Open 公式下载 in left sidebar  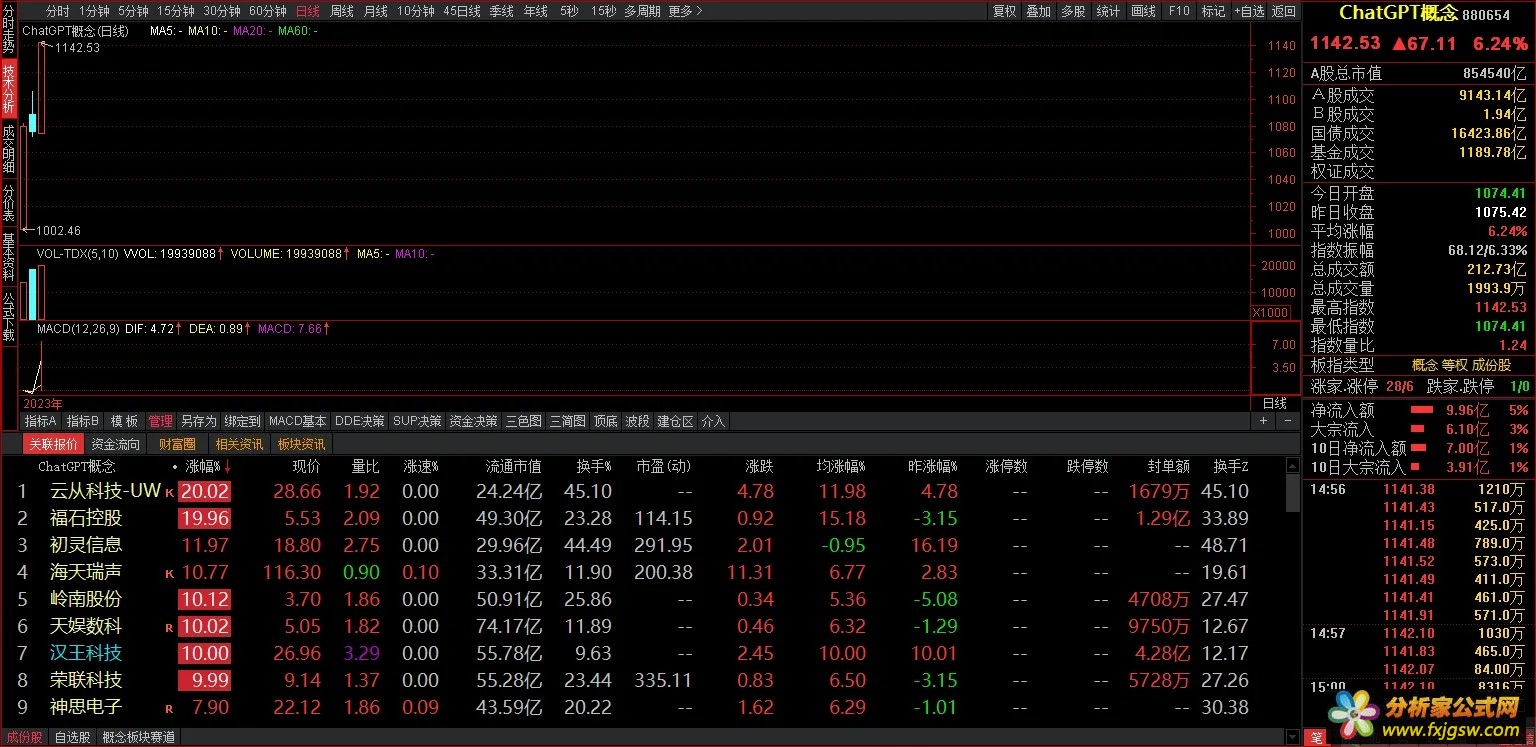click(8, 316)
